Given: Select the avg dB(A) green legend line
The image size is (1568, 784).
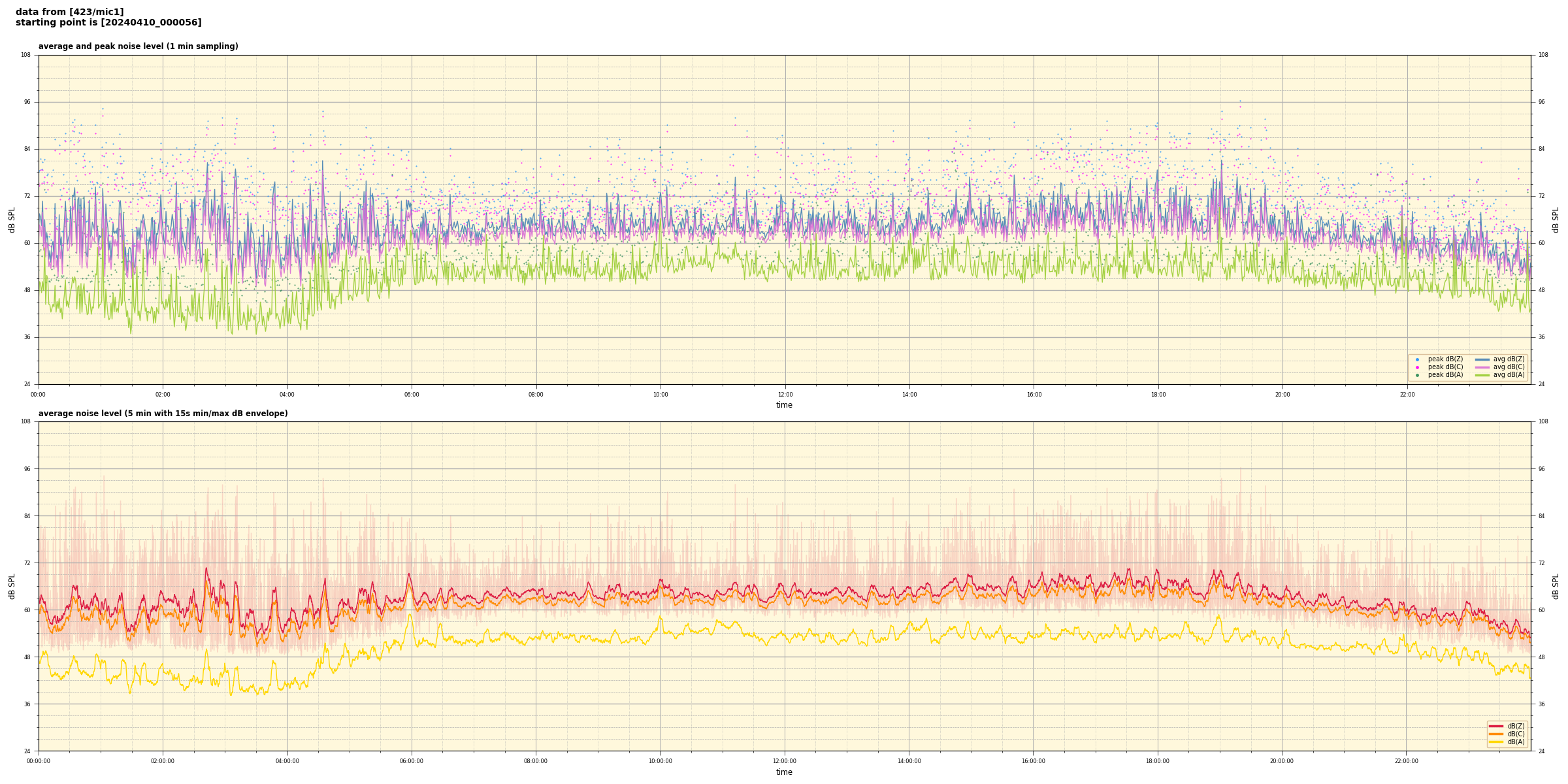Looking at the screenshot, I should (1482, 375).
